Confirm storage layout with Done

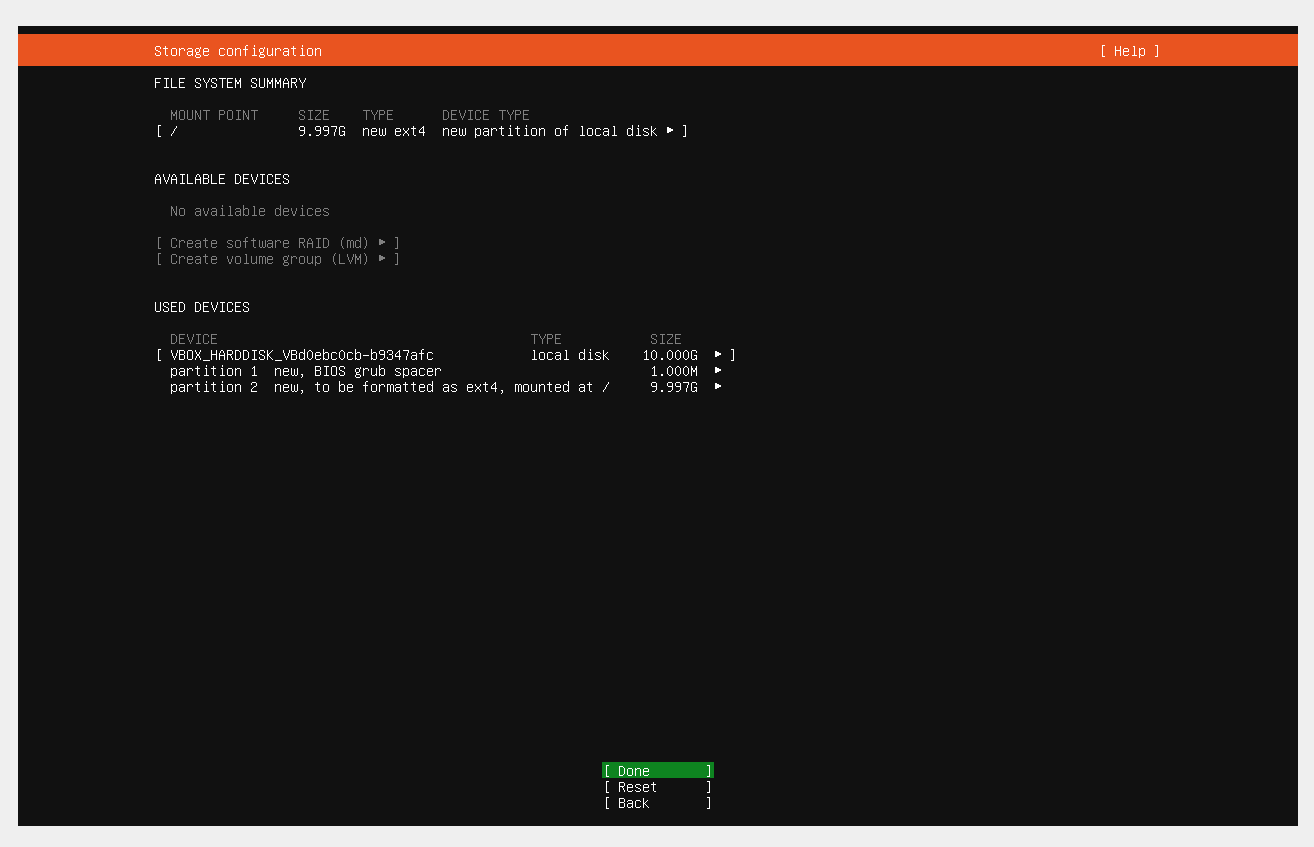click(x=658, y=771)
